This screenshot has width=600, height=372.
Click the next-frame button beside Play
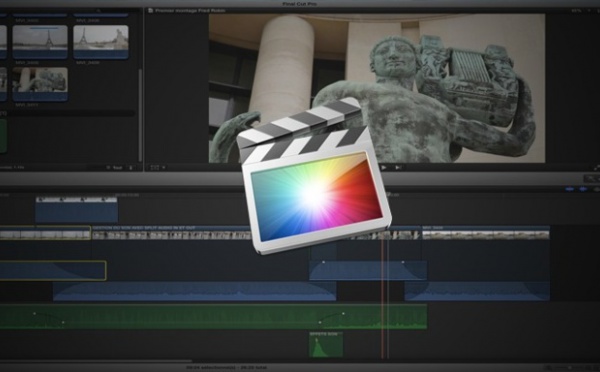click(x=398, y=167)
